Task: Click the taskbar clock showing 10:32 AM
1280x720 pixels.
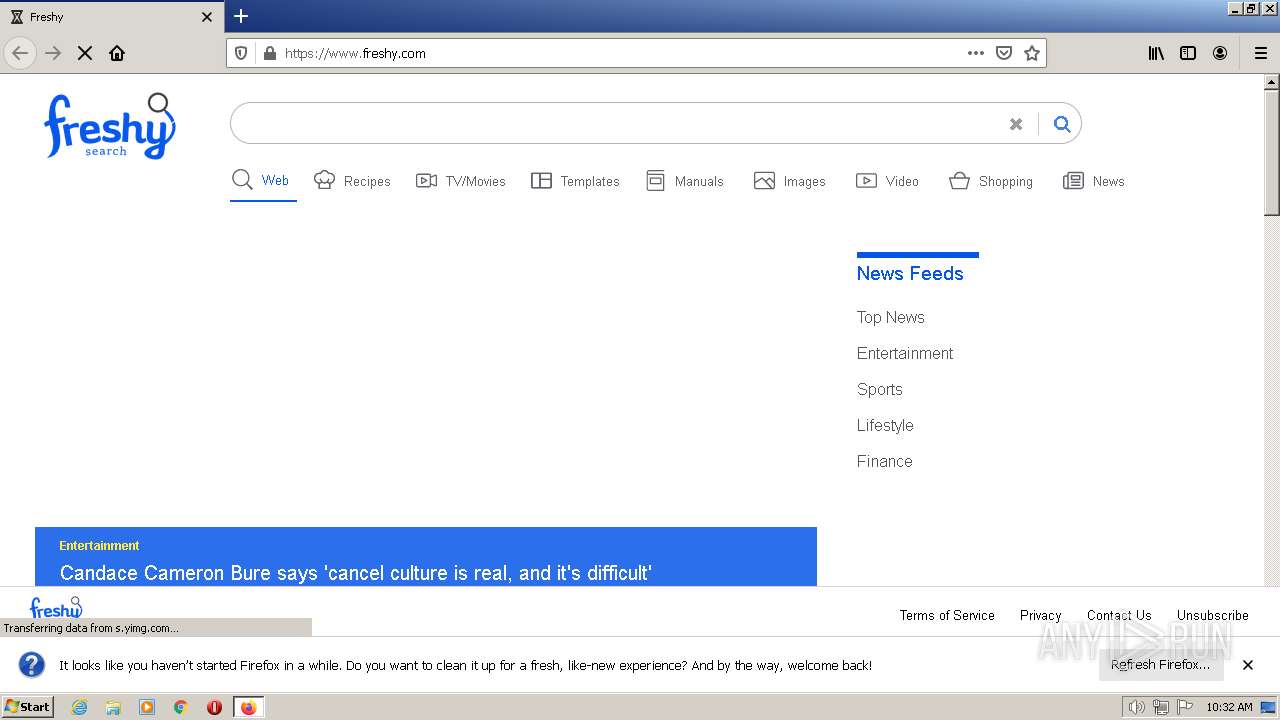Action: tap(1229, 707)
